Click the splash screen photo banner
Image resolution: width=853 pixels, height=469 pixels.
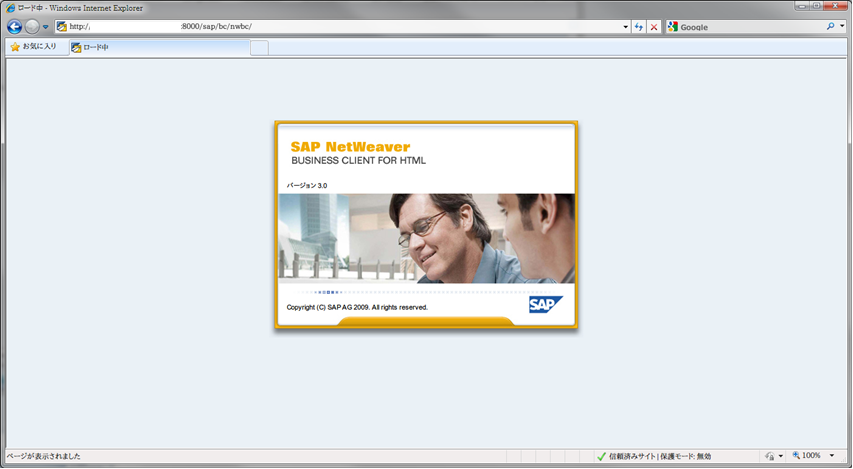pyautogui.click(x=426, y=238)
